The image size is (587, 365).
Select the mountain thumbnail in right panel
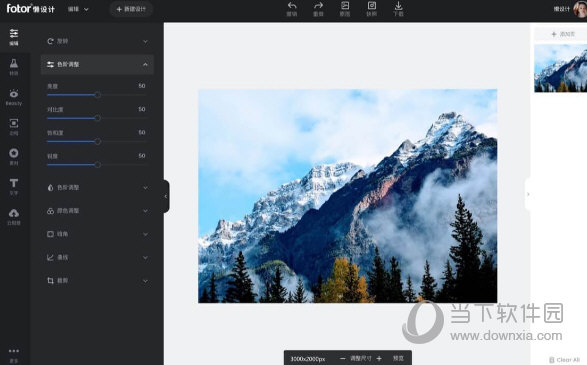point(560,68)
